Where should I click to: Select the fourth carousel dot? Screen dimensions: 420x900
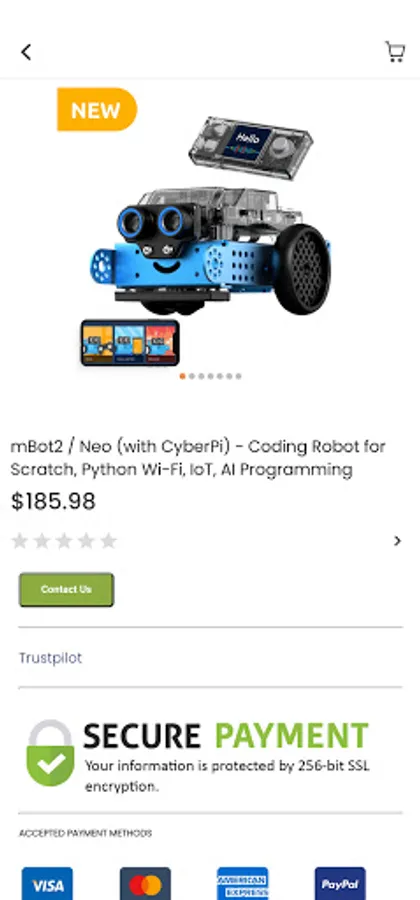click(210, 377)
